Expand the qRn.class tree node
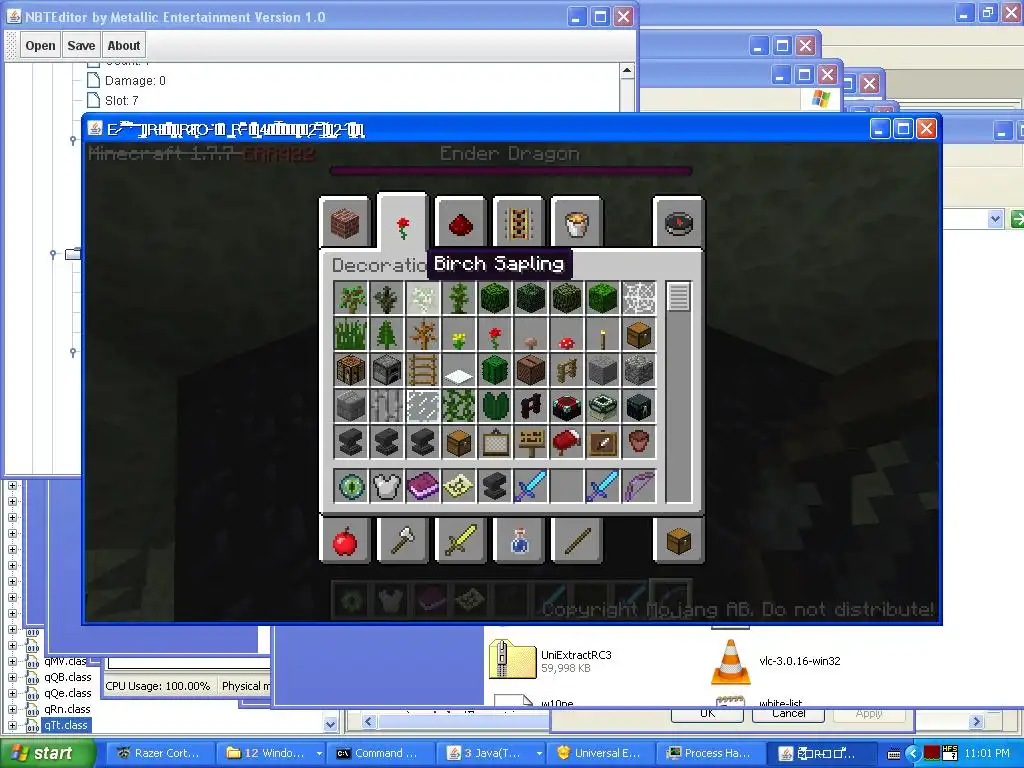 pyautogui.click(x=12, y=709)
